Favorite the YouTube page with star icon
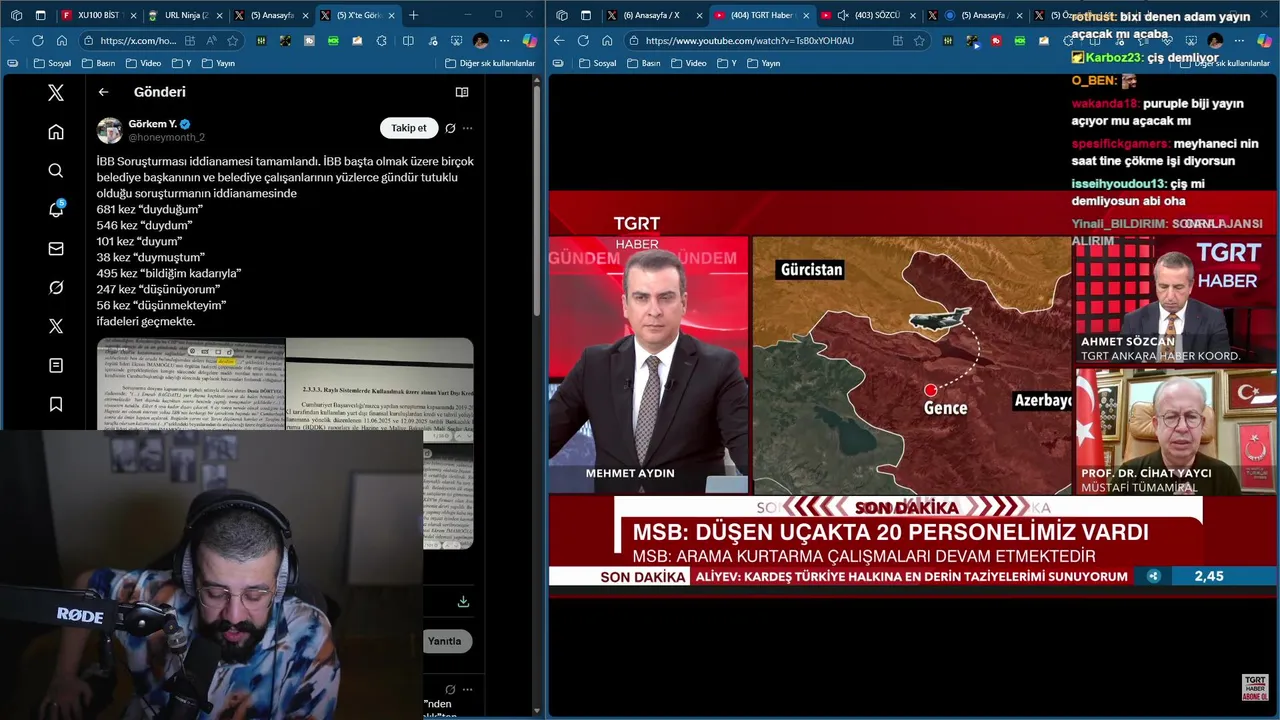The width and height of the screenshot is (1280, 720). [919, 41]
